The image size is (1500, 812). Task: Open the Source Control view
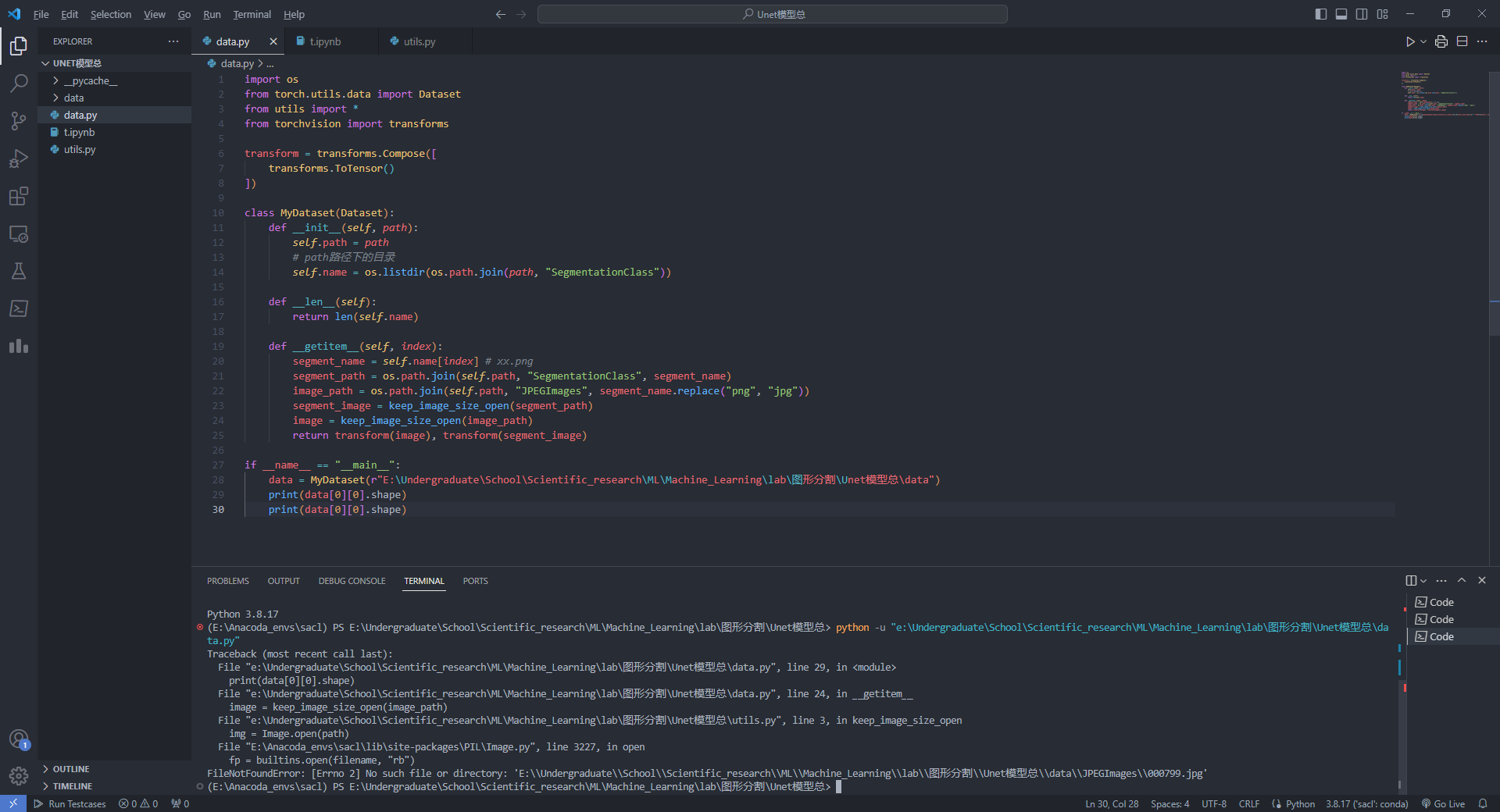click(19, 121)
